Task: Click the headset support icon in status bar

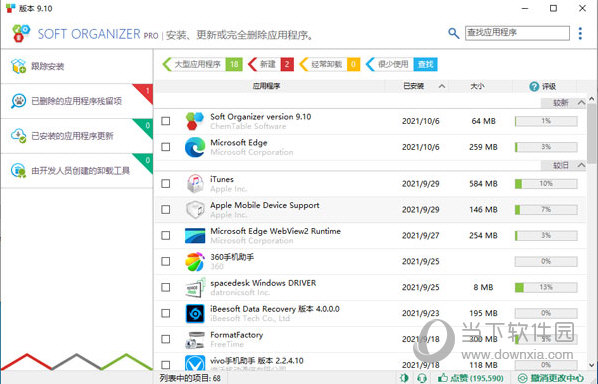Action: click(x=422, y=378)
